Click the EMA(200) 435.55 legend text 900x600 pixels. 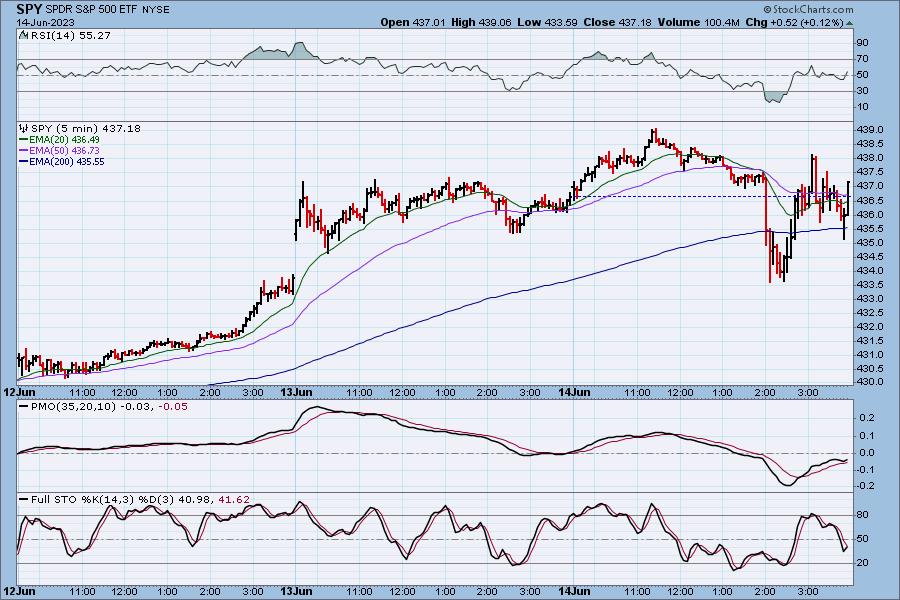[67, 162]
